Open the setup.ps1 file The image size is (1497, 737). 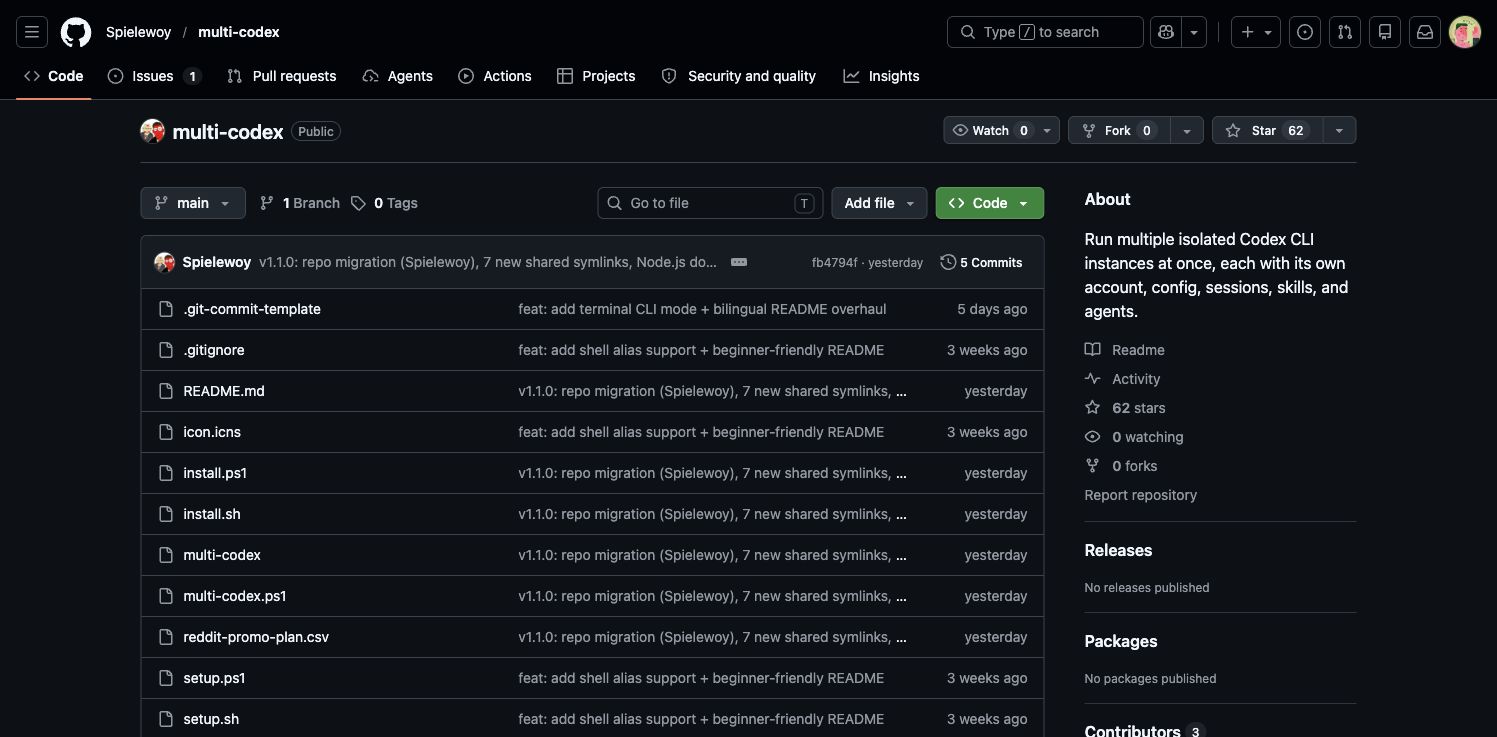(x=214, y=678)
